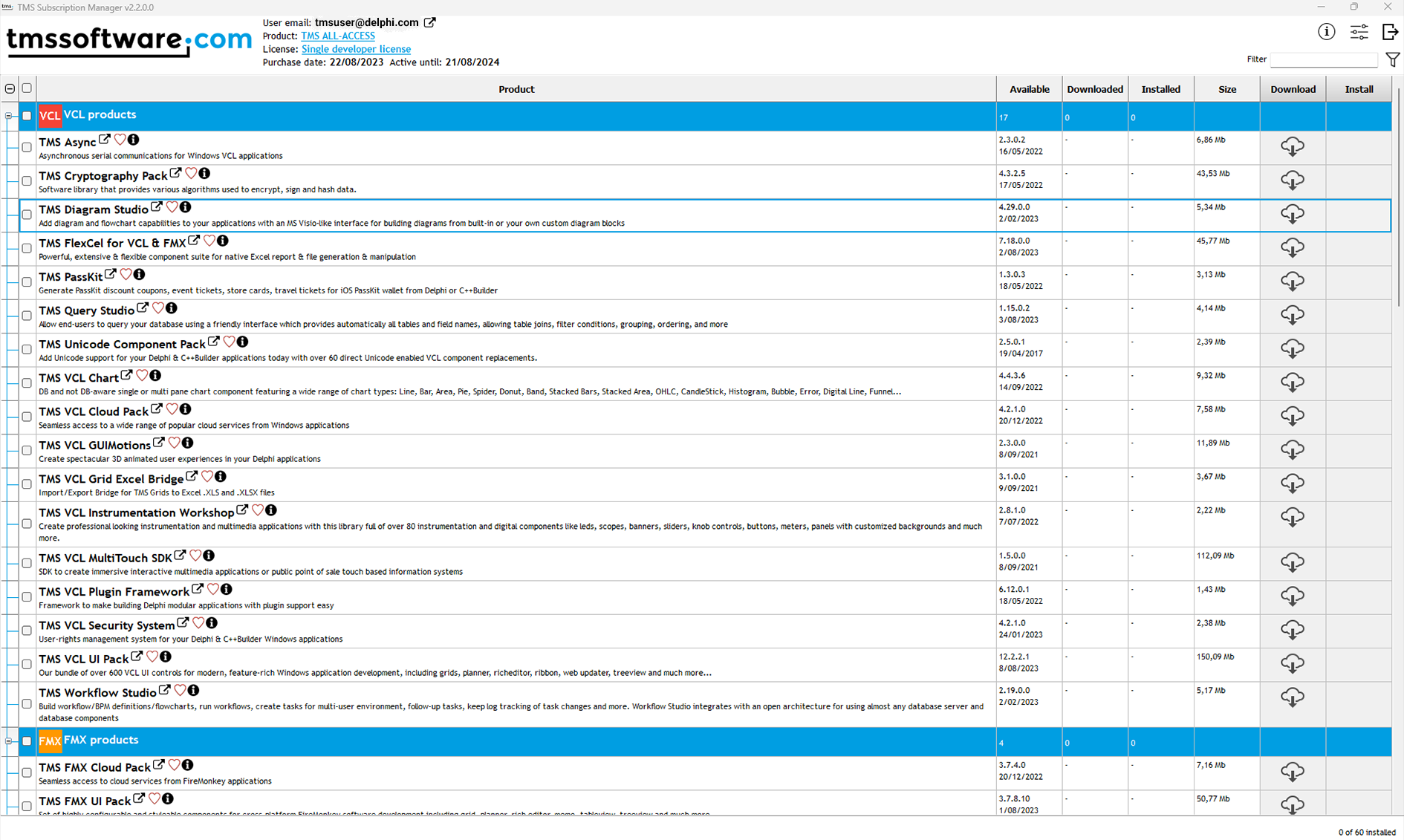The image size is (1404, 840).
Task: Check the TMS Async checkbox
Action: [x=27, y=147]
